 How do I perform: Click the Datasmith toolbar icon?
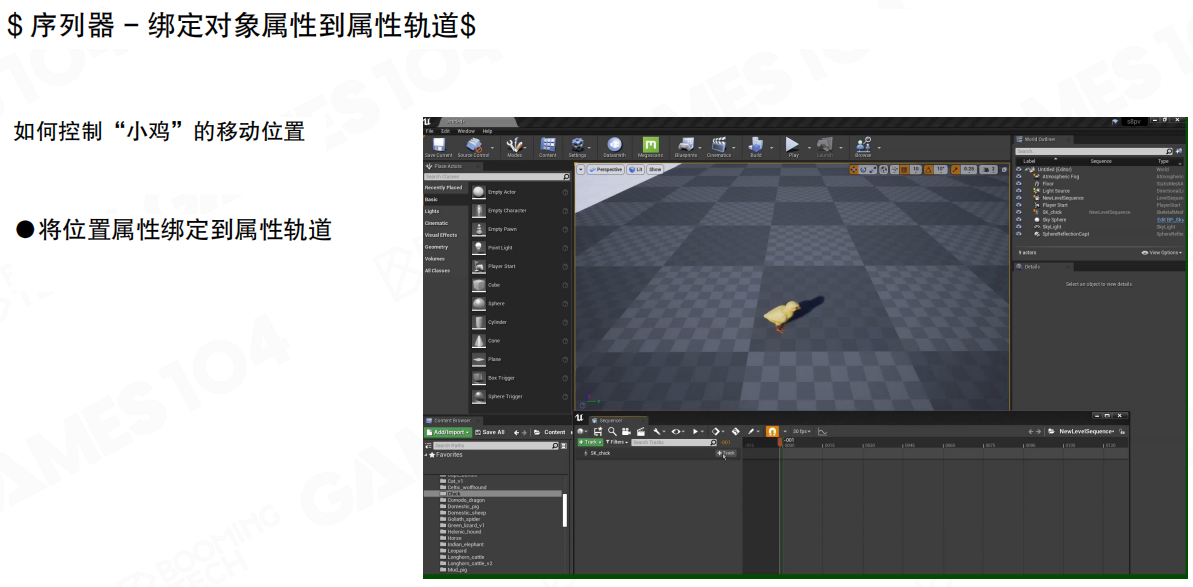[x=614, y=147]
